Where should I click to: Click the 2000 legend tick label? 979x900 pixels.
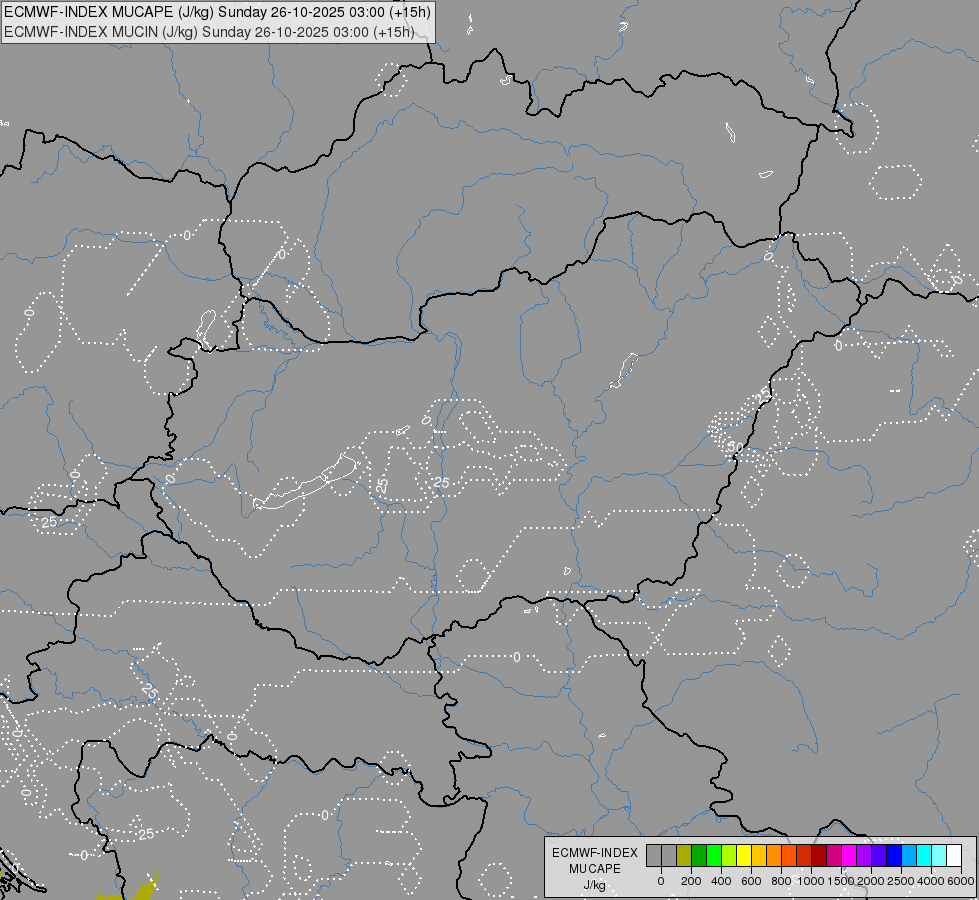pos(871,881)
